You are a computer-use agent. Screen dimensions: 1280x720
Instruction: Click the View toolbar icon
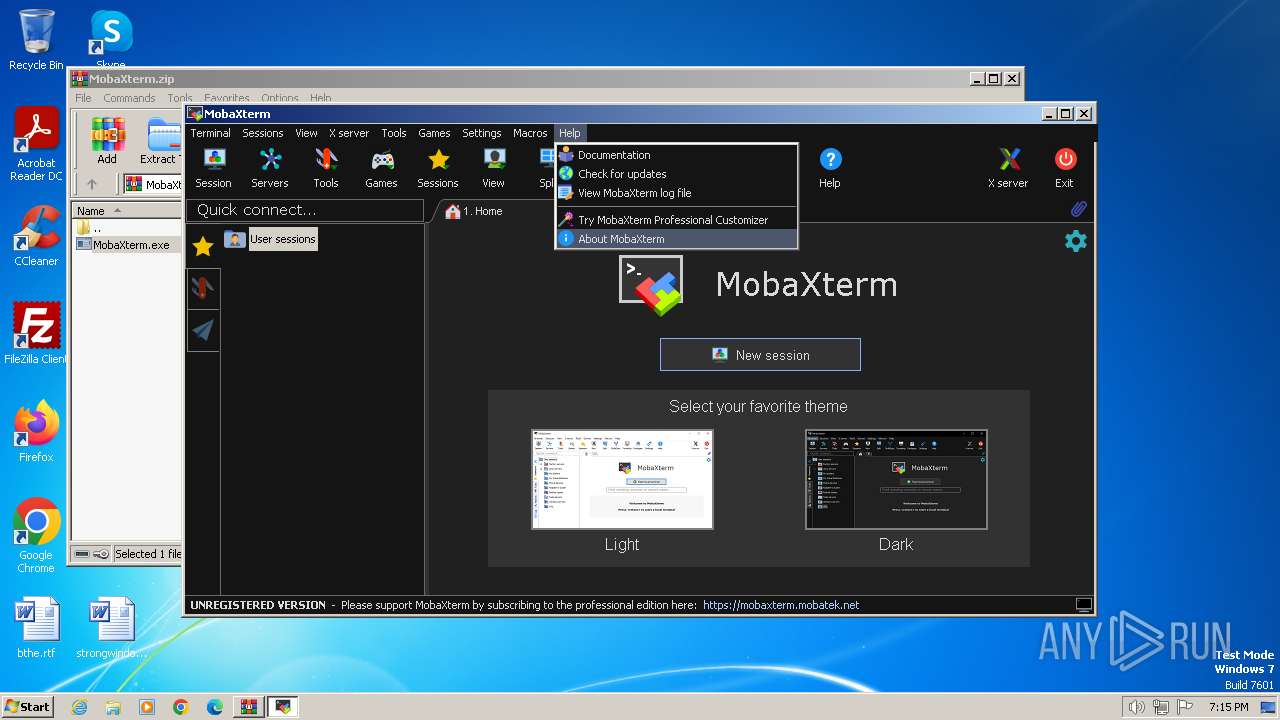click(494, 168)
